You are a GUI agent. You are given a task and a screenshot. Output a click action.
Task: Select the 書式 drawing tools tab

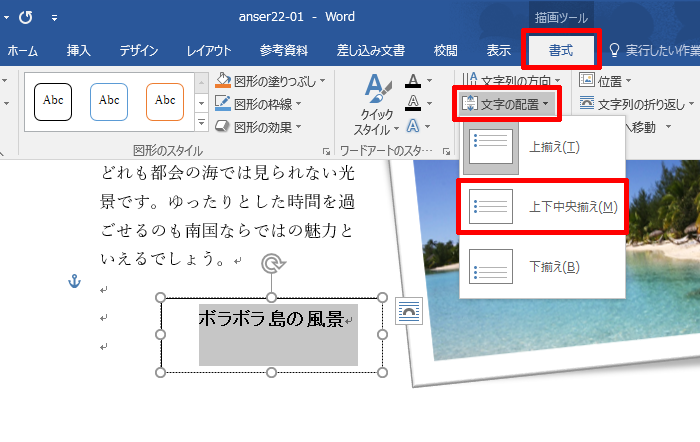click(x=561, y=50)
